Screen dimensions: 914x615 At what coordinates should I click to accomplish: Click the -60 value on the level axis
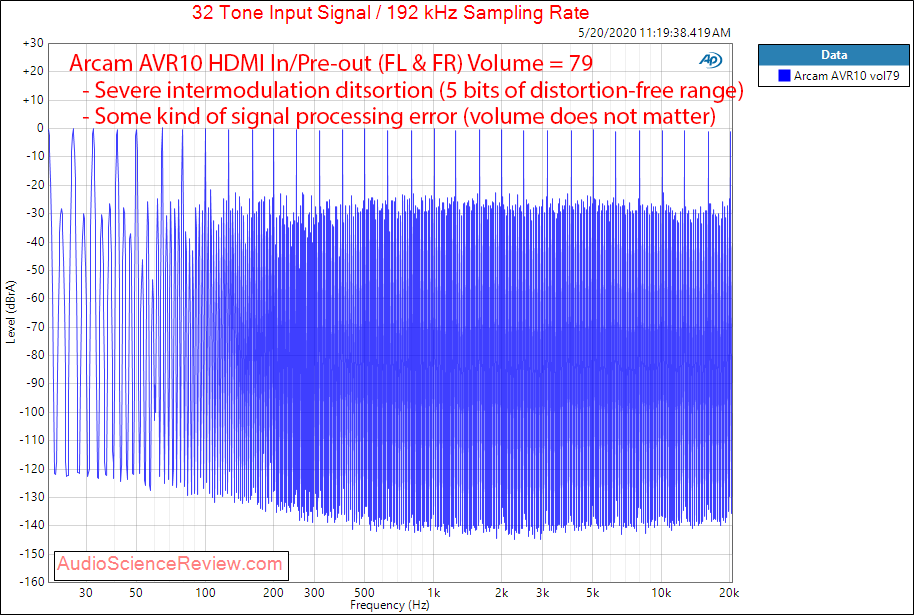[x=35, y=298]
